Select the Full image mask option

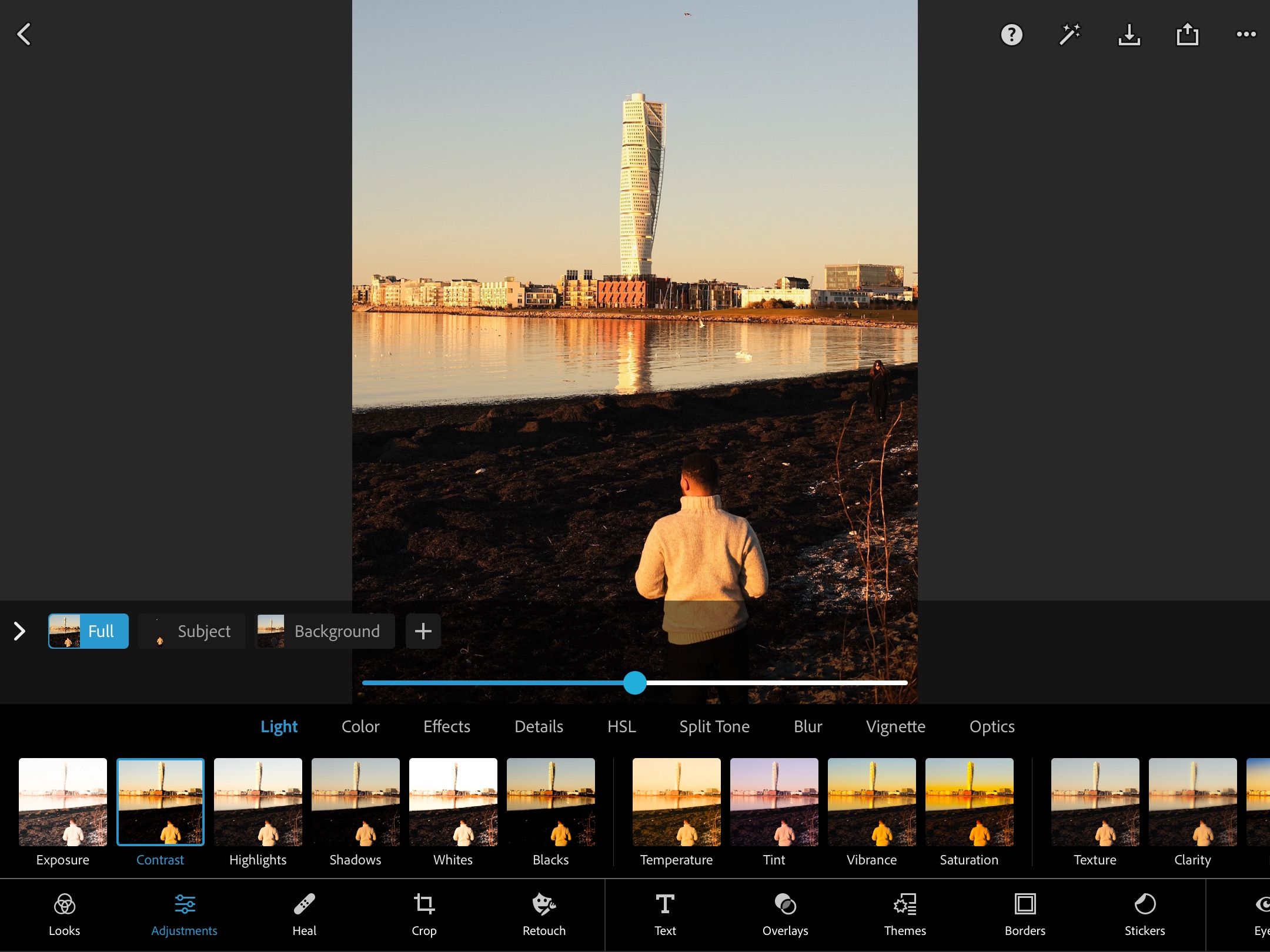click(88, 631)
